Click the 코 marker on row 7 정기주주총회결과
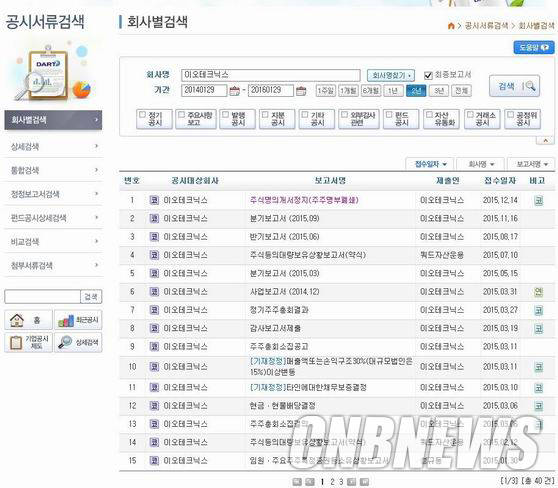The width and height of the screenshot is (558, 488). pos(538,310)
